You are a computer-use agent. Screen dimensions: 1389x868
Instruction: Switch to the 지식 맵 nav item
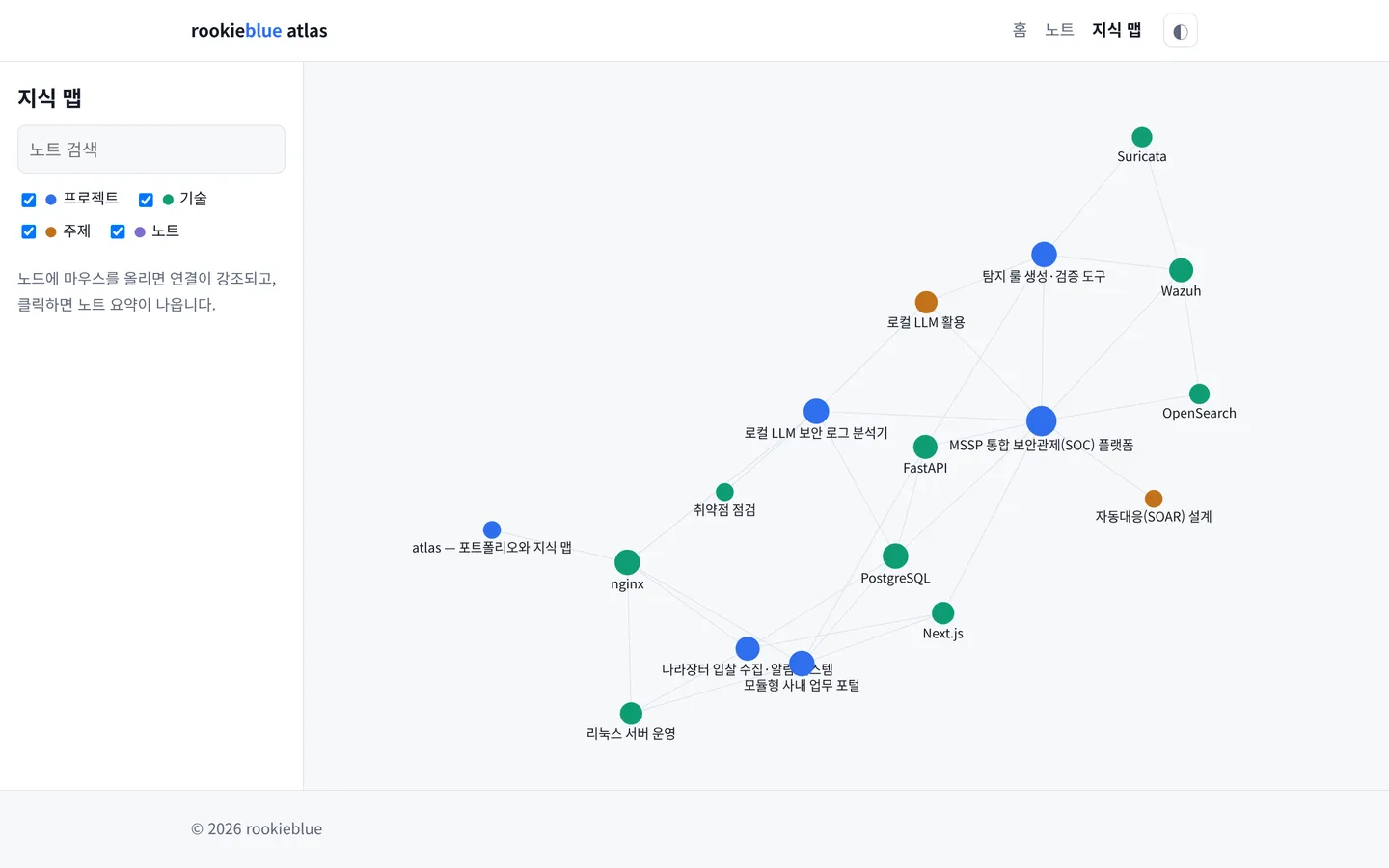[1116, 30]
